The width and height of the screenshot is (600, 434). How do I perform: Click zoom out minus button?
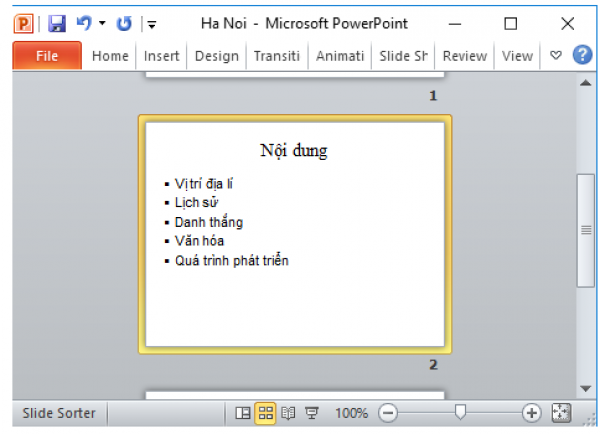click(x=389, y=413)
